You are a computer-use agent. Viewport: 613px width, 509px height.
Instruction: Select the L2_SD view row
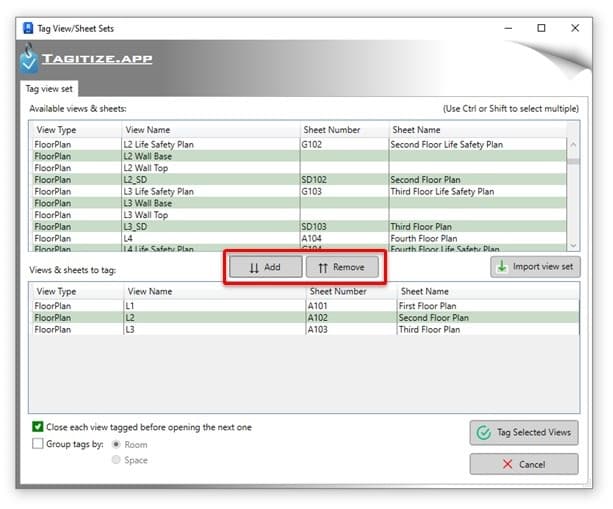(x=299, y=180)
